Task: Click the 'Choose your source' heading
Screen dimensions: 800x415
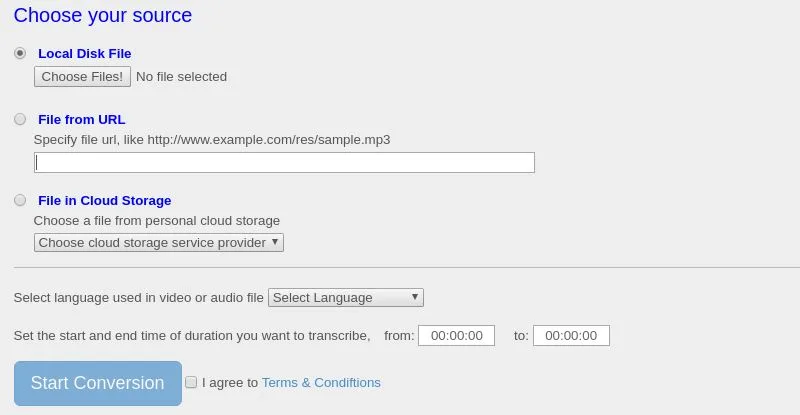Action: [102, 15]
